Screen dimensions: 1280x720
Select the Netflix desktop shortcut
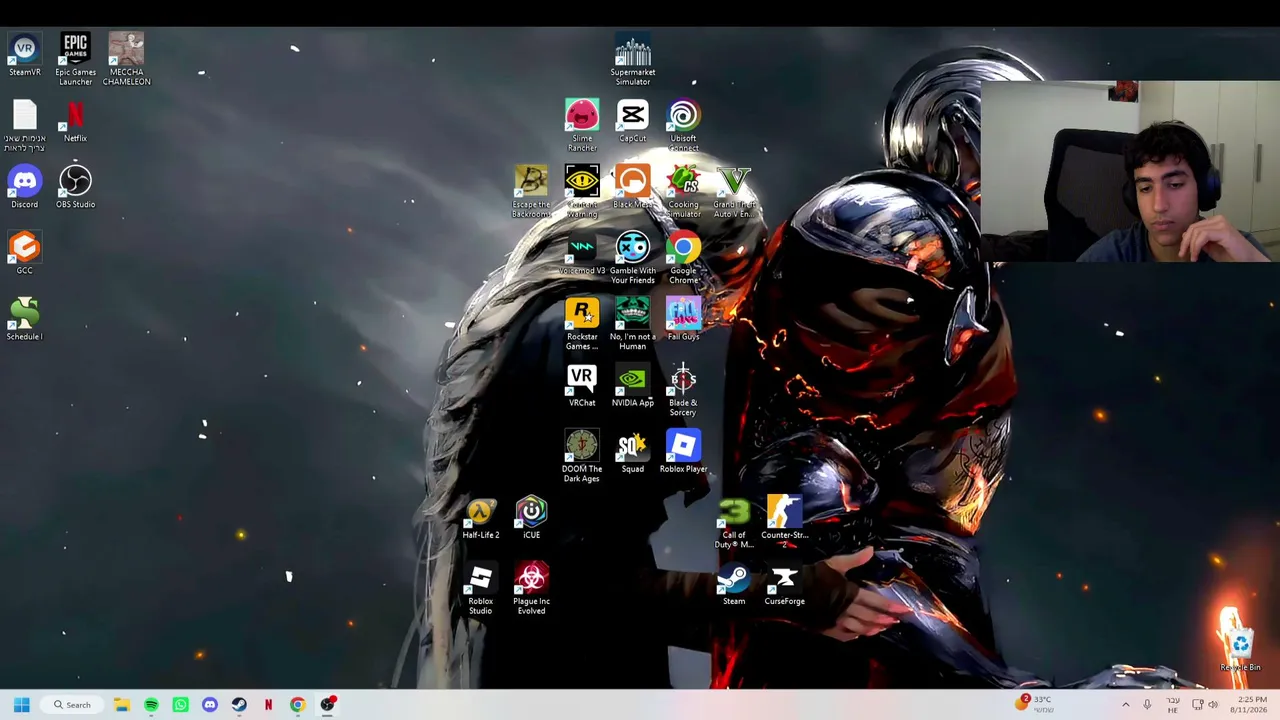click(x=75, y=121)
